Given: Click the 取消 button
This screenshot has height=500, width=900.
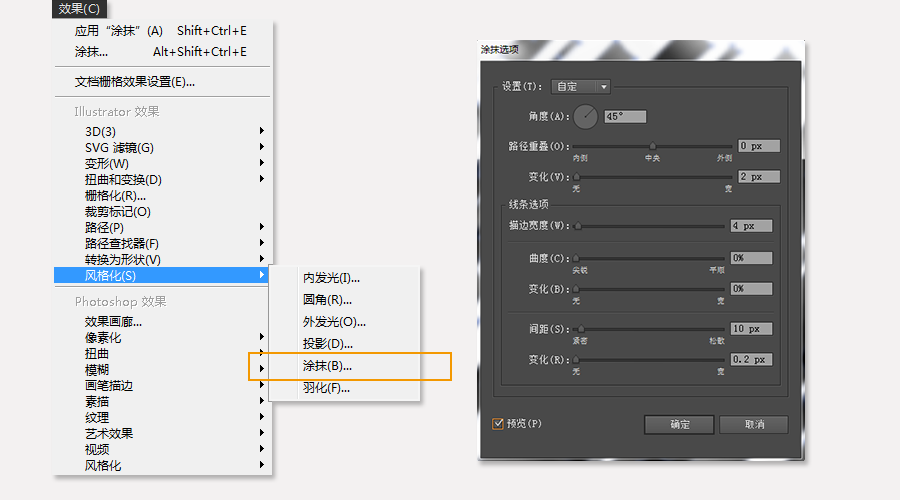Looking at the screenshot, I should (754, 425).
